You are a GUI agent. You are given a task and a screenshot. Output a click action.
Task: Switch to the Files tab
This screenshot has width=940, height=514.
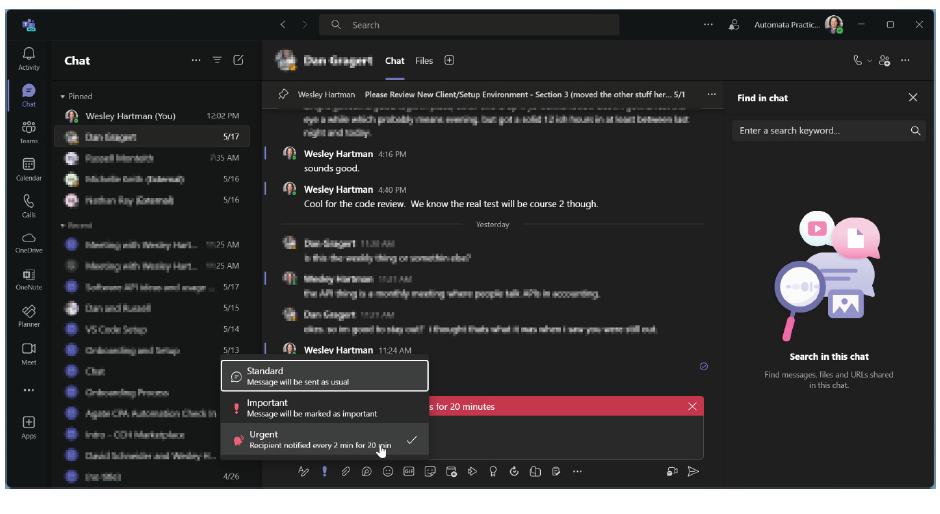point(424,61)
